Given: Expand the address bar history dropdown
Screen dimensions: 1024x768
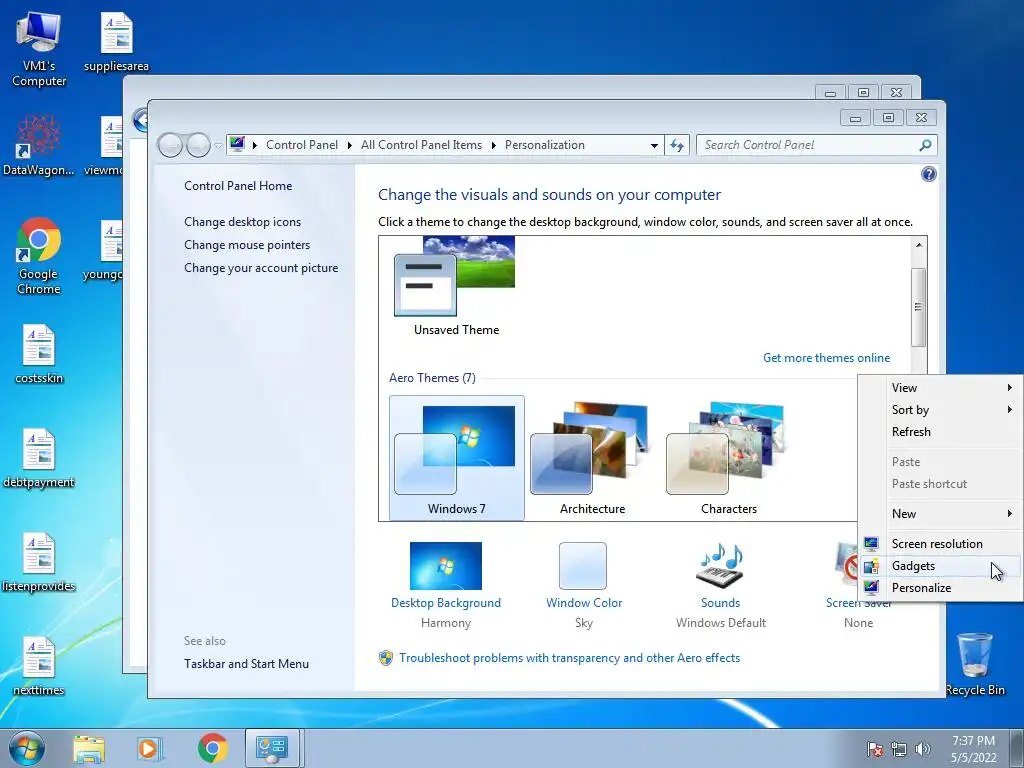Looking at the screenshot, I should pos(654,145).
